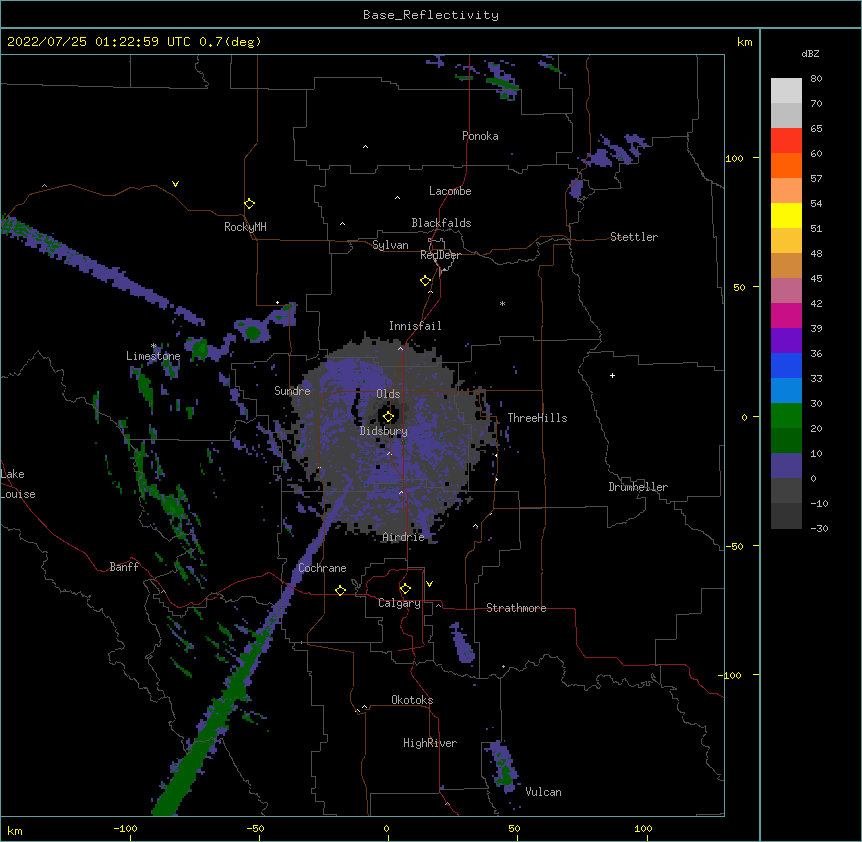862x842 pixels.
Task: Click the yellow V marker northwest of RockyMH
Action: coord(175,184)
